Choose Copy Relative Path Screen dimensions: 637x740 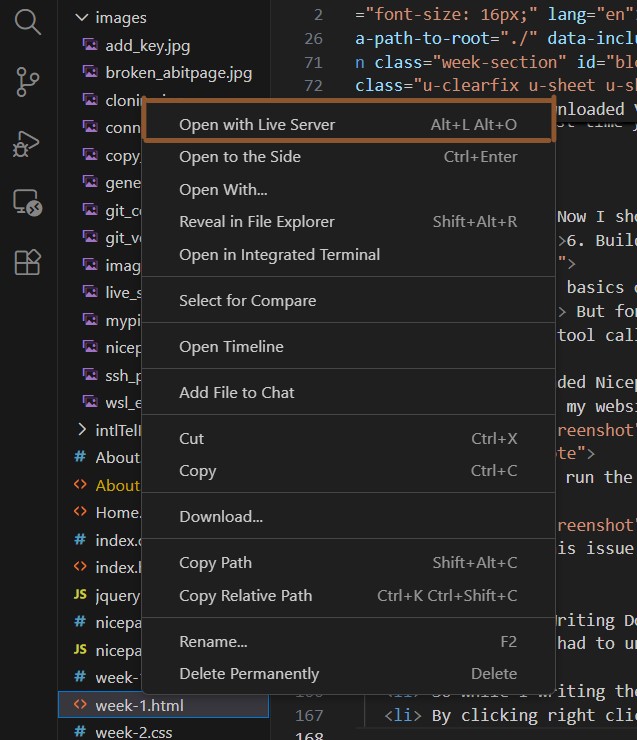[x=348, y=596]
